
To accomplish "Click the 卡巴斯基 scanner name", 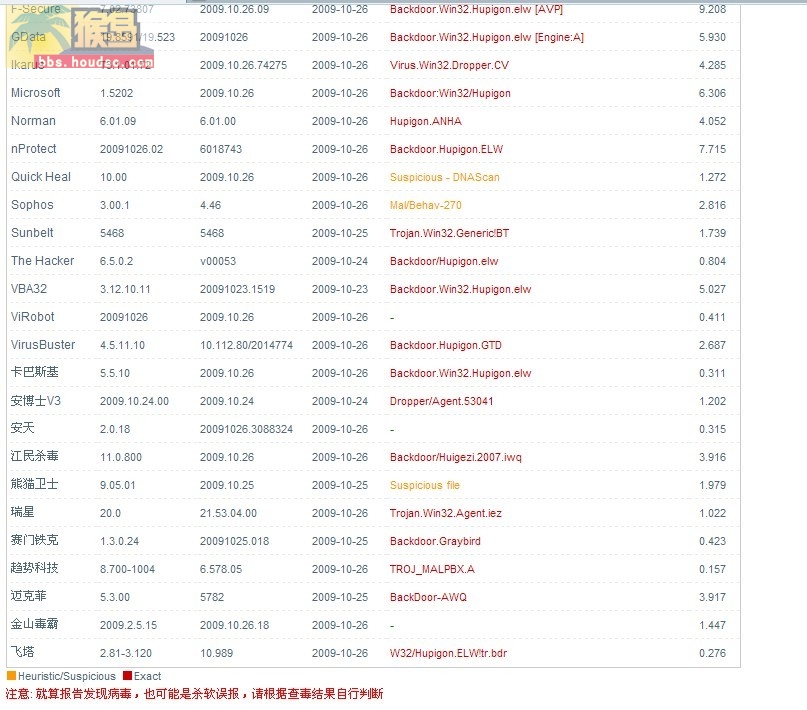I will [x=34, y=372].
